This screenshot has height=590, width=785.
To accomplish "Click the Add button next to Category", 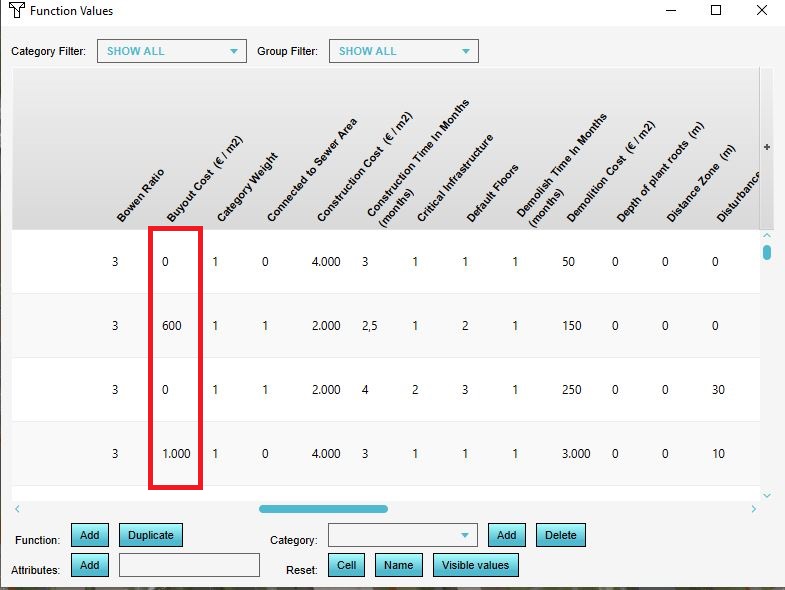I will [507, 535].
